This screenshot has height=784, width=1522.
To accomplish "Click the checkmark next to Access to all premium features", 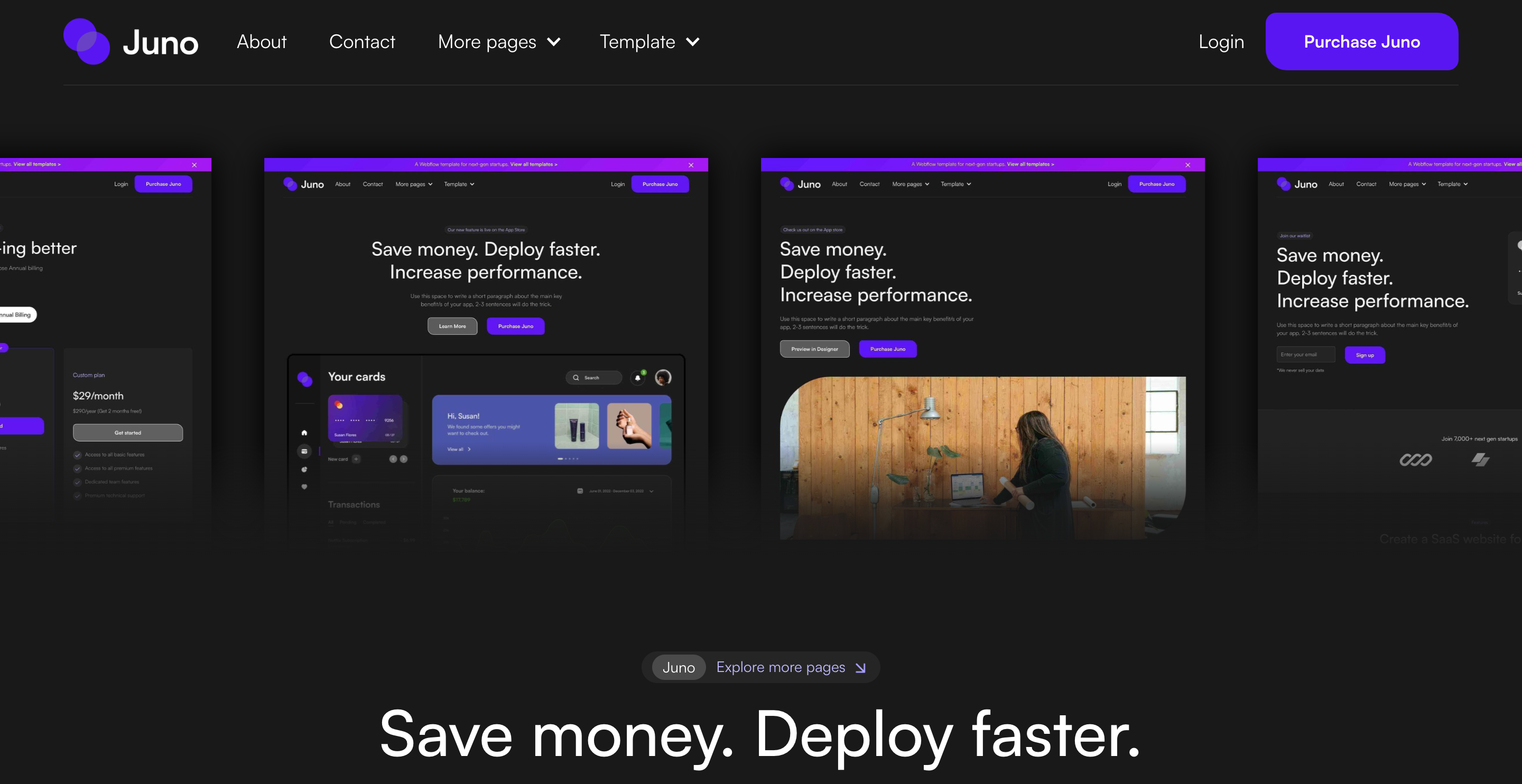I will (x=77, y=469).
